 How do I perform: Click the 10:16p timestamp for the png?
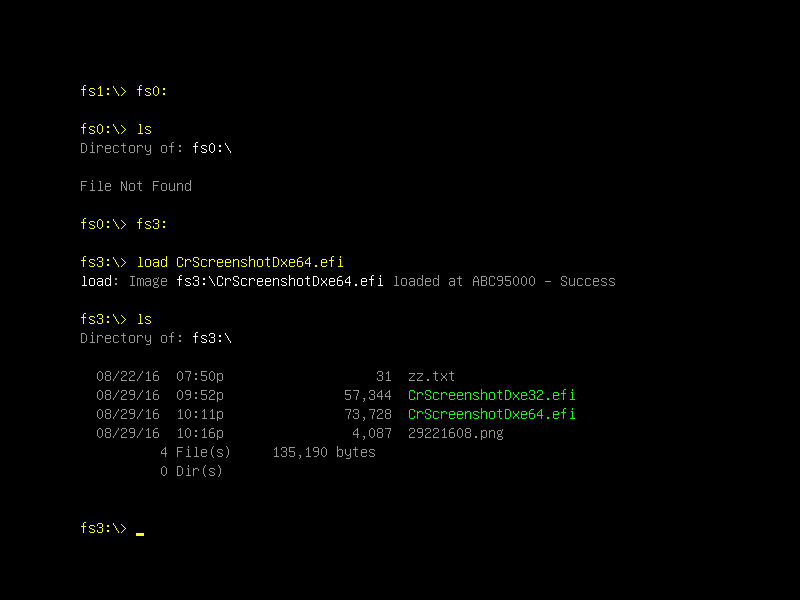[200, 434]
